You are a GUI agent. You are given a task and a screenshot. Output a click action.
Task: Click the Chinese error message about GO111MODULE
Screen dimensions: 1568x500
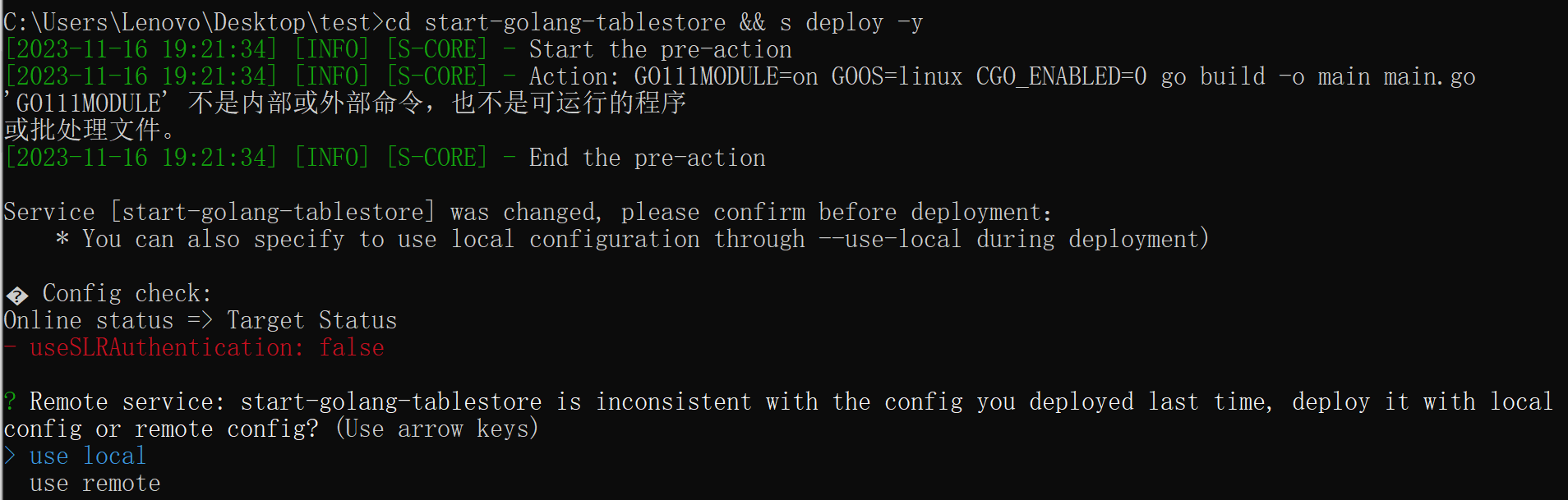[345, 117]
